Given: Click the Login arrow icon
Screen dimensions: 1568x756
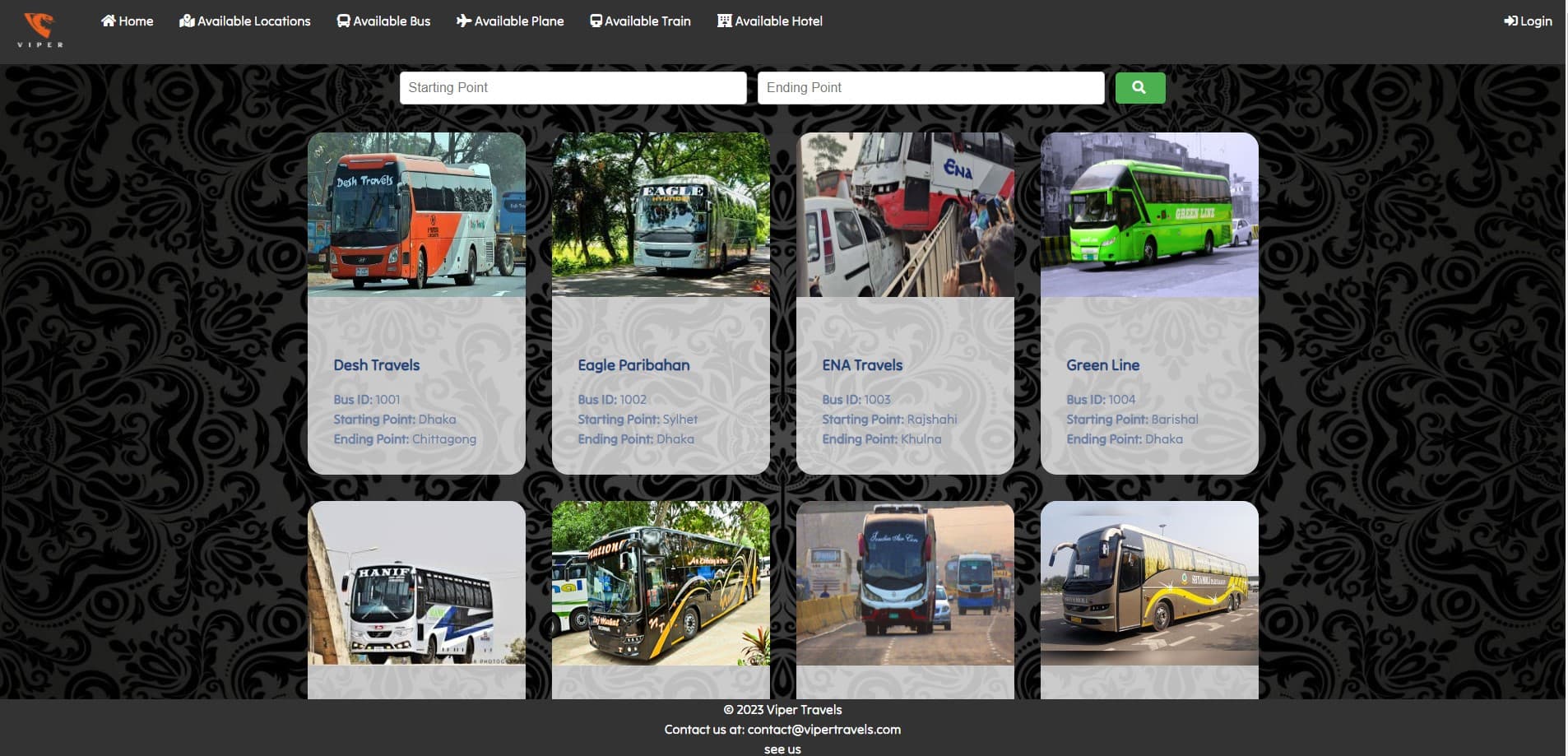Looking at the screenshot, I should click(1510, 21).
